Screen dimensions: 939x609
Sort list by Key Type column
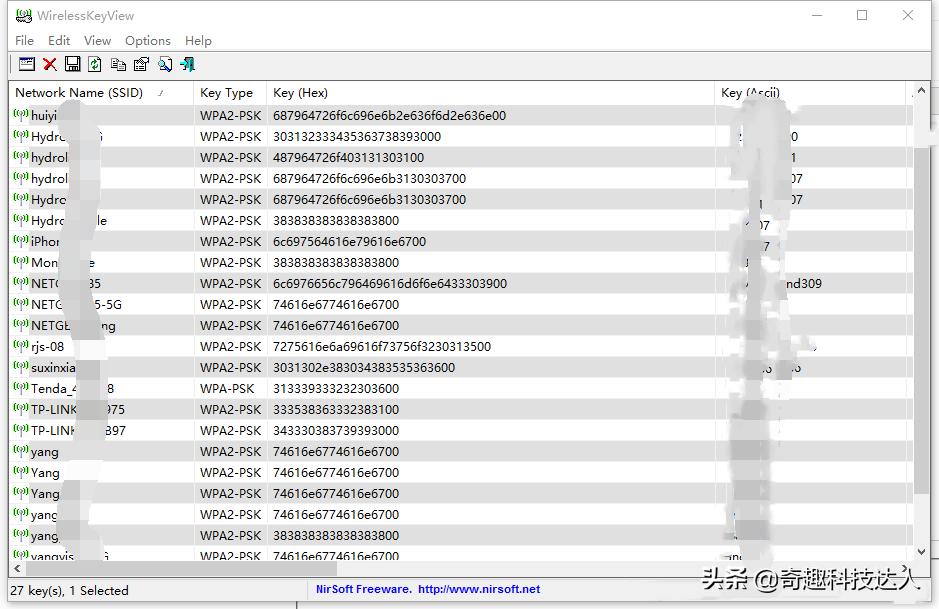tap(226, 92)
